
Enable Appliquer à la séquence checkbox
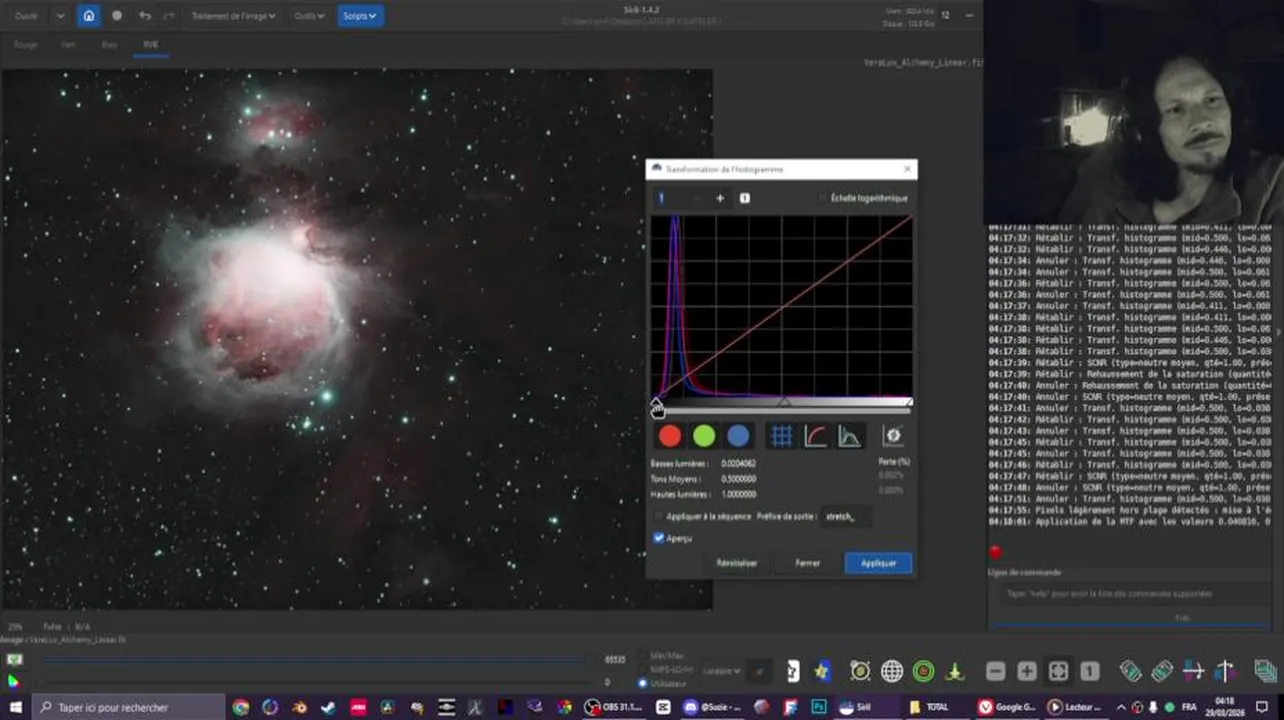pyautogui.click(x=658, y=516)
